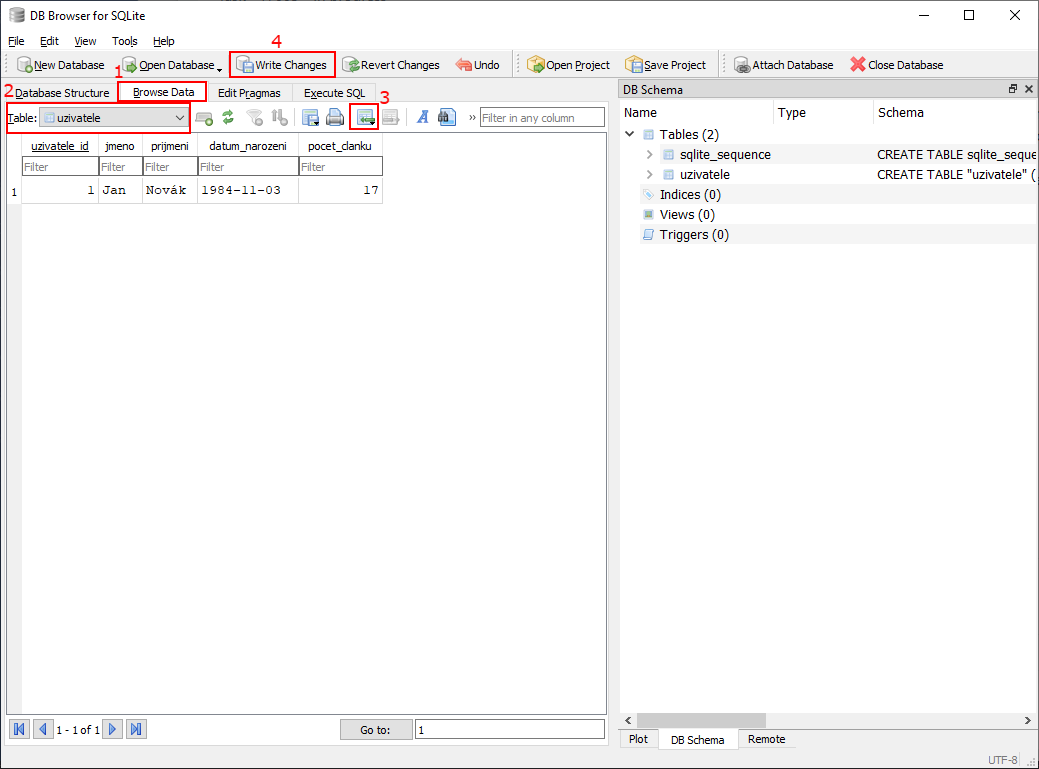Select the cell containing Jan
The height and width of the screenshot is (769, 1039).
(121, 190)
